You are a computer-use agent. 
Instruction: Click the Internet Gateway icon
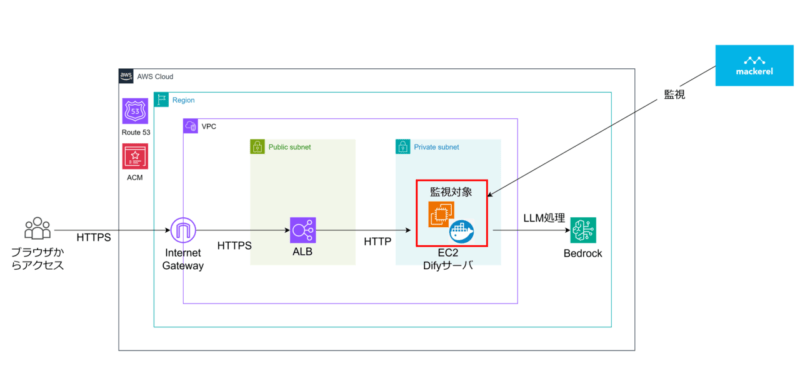pyautogui.click(x=183, y=230)
